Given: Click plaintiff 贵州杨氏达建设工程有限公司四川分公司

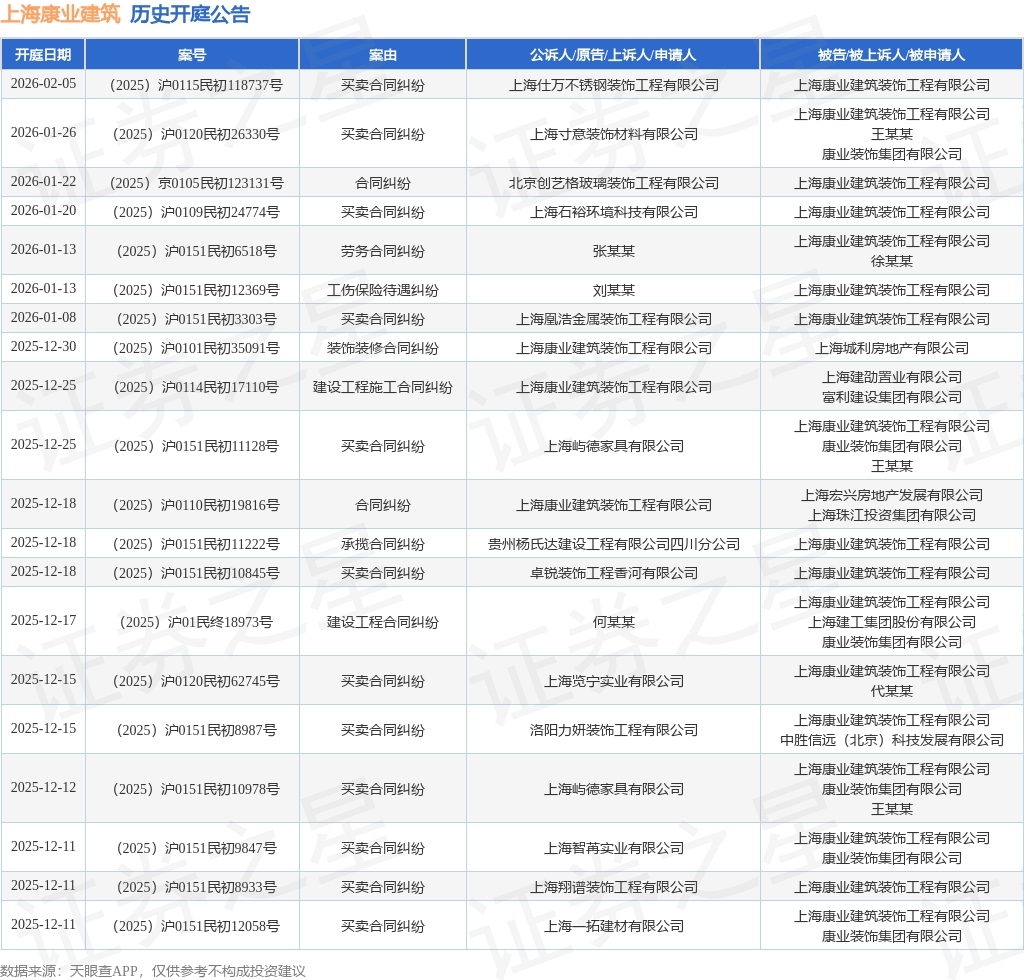Looking at the screenshot, I should (x=614, y=544).
